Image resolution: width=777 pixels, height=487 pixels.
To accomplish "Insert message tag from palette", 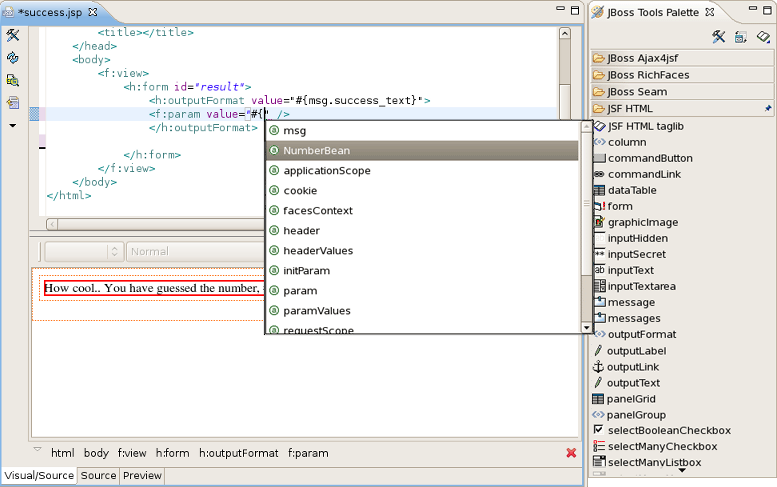I will 624,302.
